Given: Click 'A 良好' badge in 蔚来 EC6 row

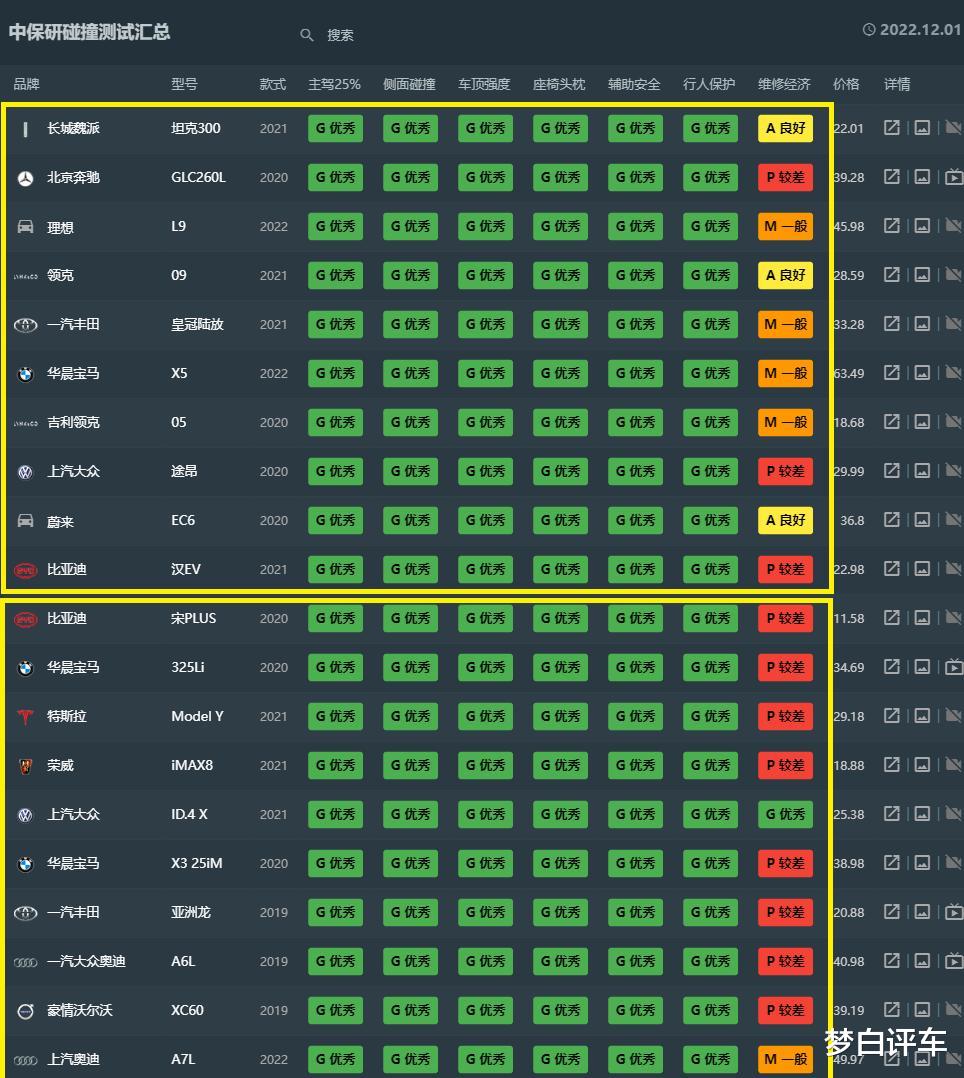Looking at the screenshot, I should point(785,520).
